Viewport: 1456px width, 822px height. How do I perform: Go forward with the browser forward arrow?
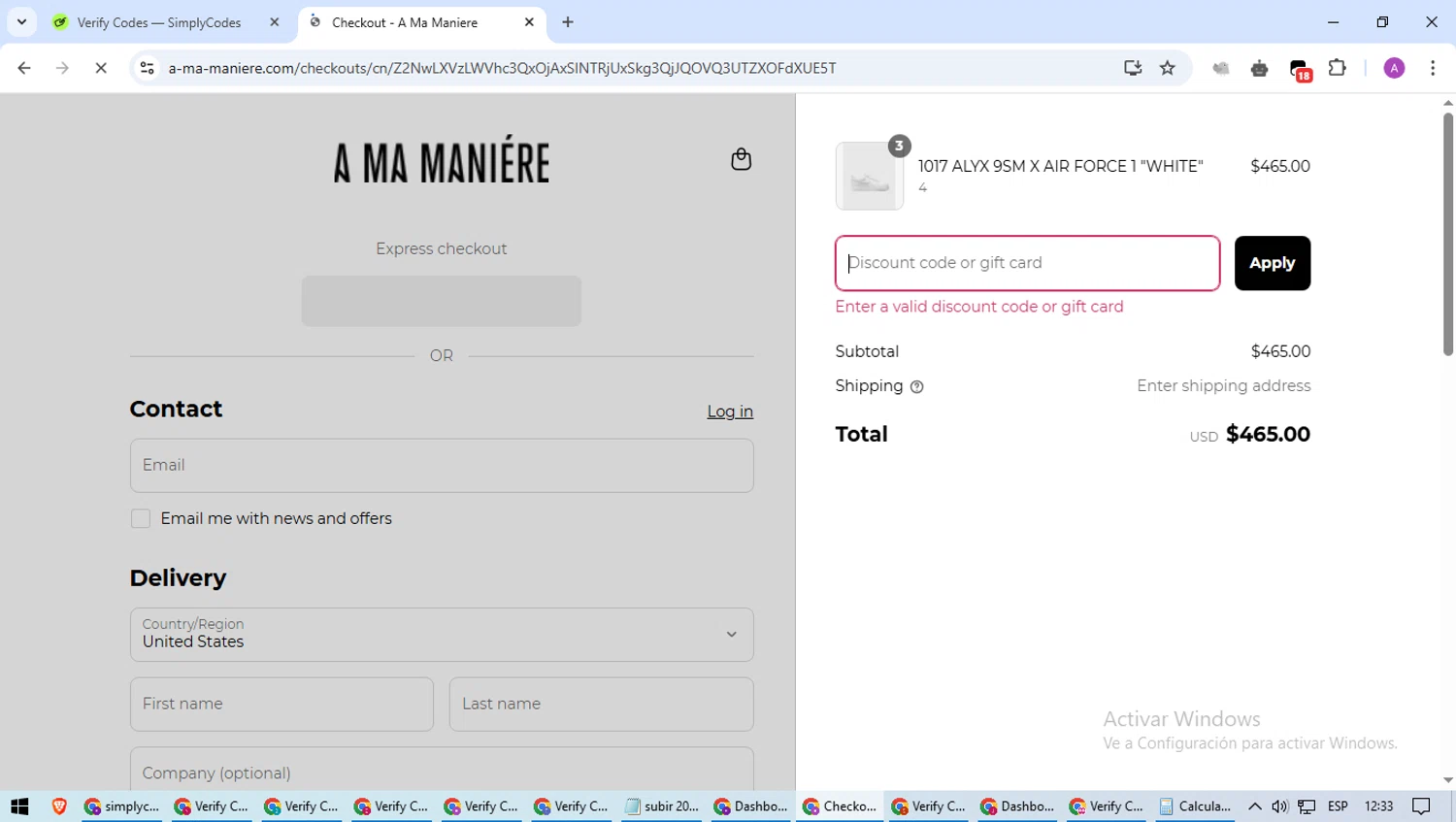click(x=62, y=68)
